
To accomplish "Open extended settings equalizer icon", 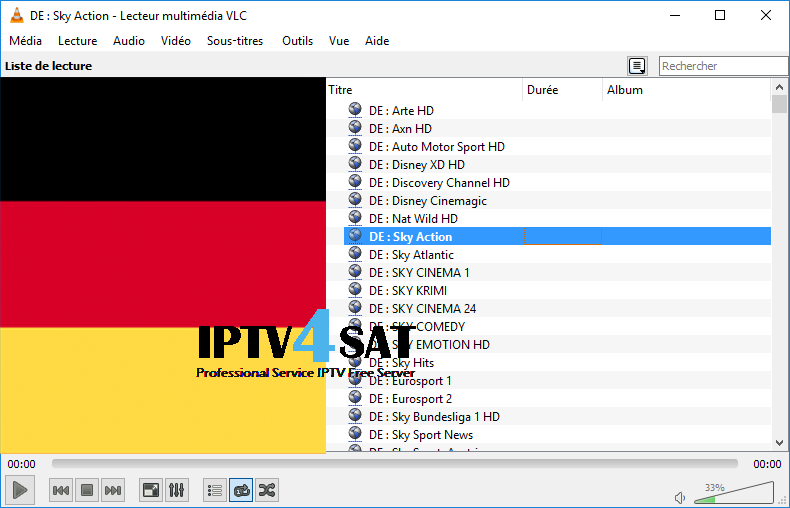I will pyautogui.click(x=176, y=490).
